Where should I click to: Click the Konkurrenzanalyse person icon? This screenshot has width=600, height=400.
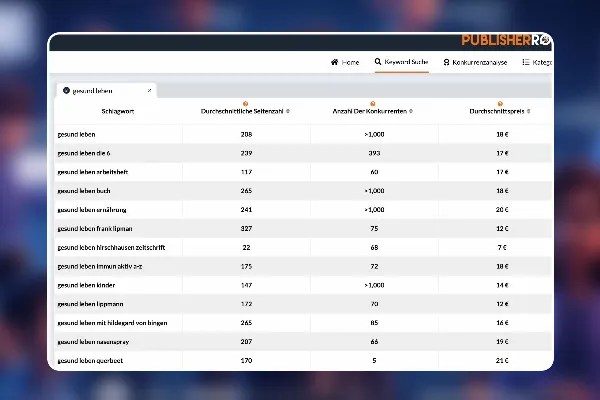coord(446,62)
